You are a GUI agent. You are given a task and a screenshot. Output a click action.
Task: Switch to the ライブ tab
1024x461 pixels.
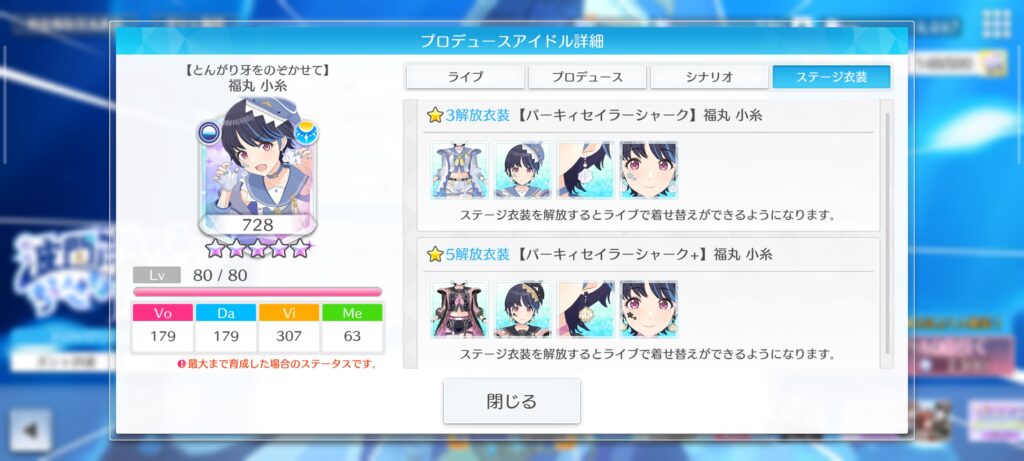[465, 77]
